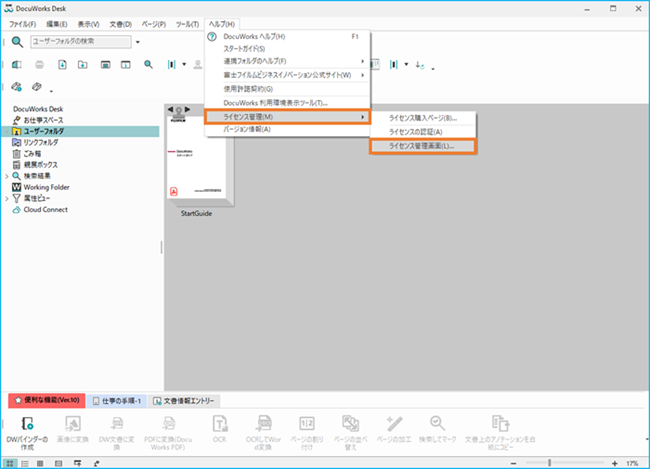Click the ページの並べ替え icon

(x=350, y=424)
